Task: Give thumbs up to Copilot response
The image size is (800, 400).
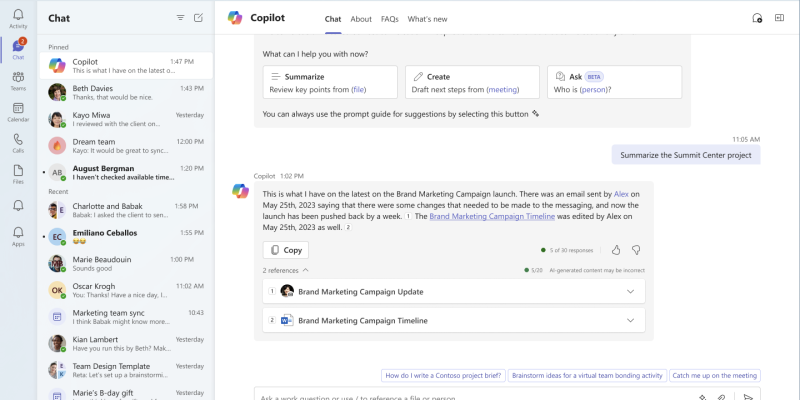Action: [616, 250]
